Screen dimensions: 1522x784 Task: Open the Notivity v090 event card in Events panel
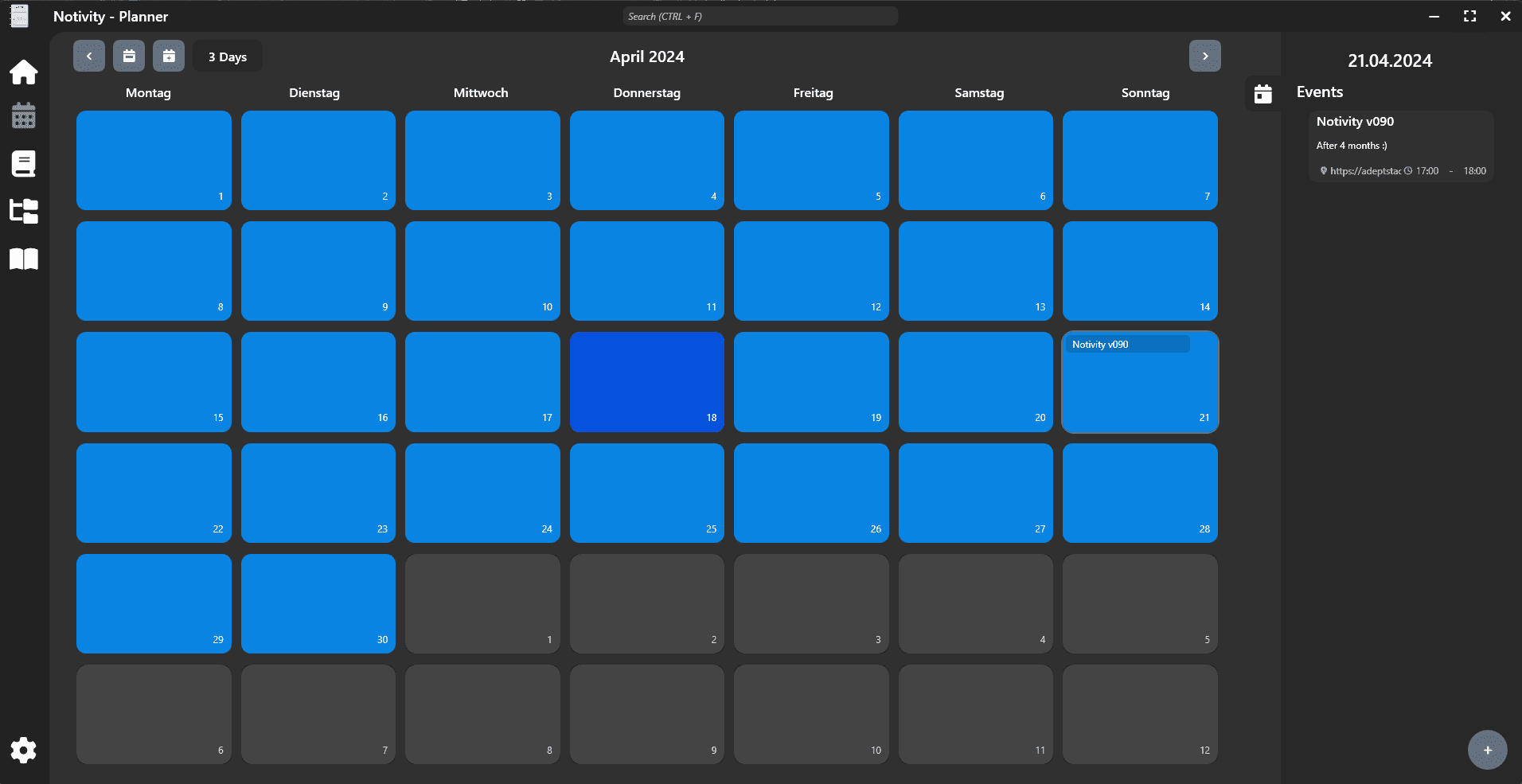(1403, 145)
